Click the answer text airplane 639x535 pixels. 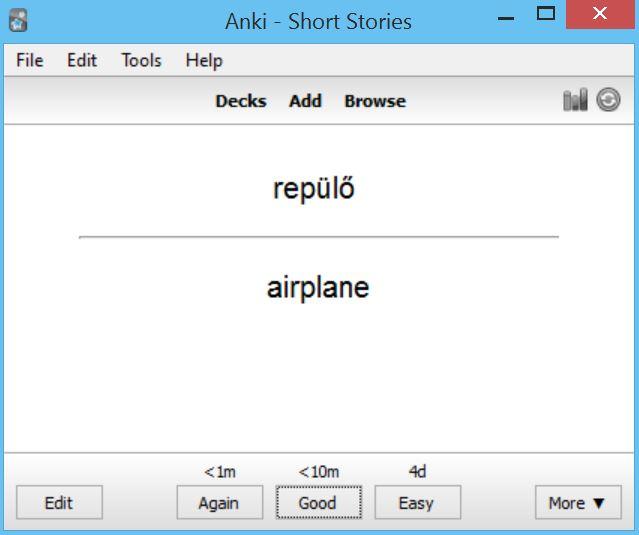point(318,287)
